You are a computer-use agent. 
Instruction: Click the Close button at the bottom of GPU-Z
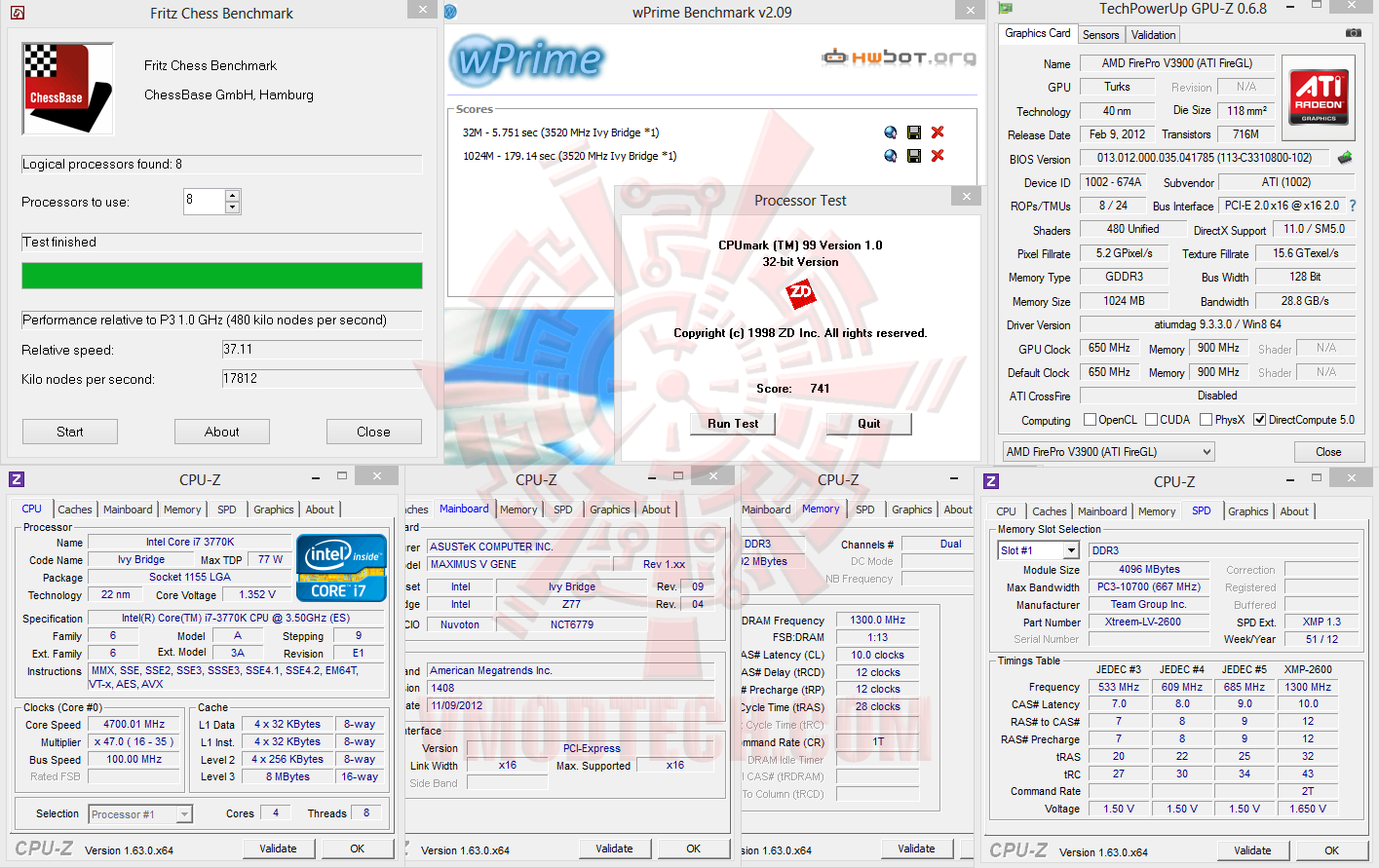(x=1328, y=452)
